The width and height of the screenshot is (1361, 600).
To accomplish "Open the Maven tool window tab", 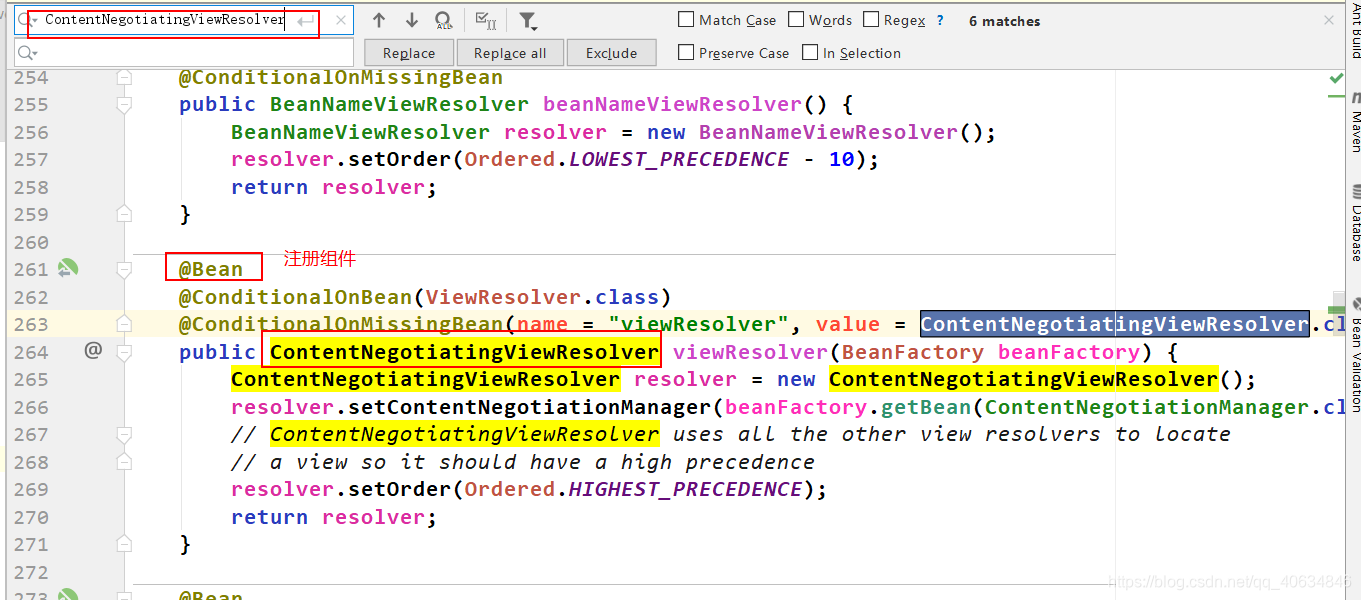I will (1356, 131).
